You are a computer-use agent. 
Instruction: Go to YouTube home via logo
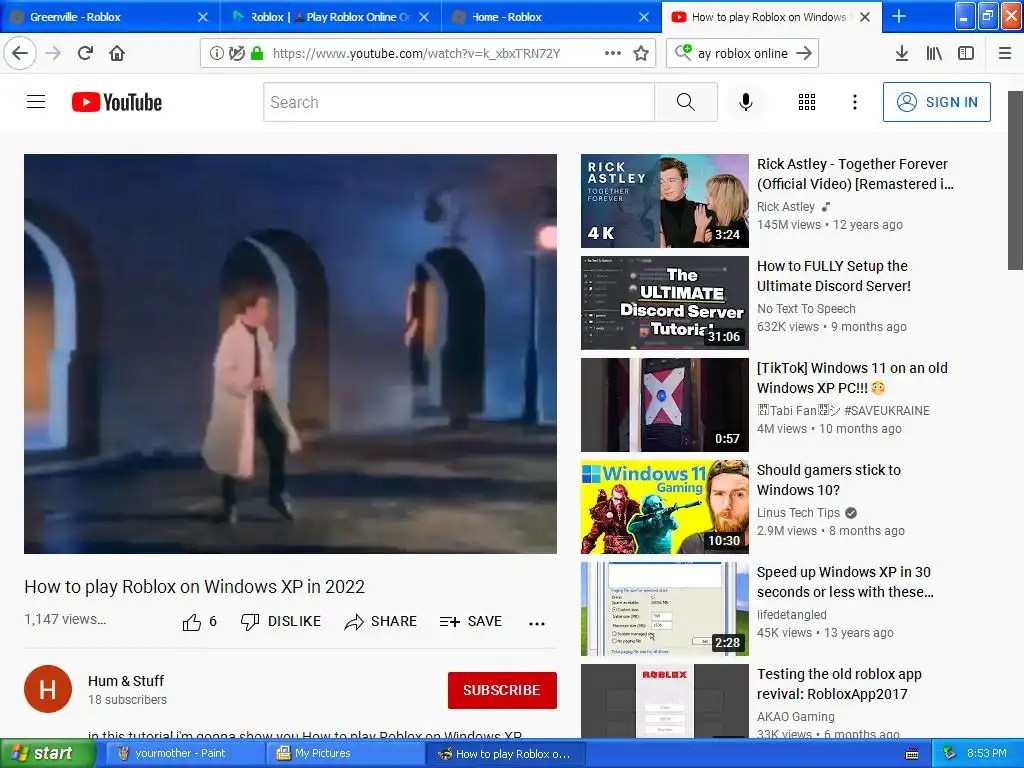pos(117,102)
